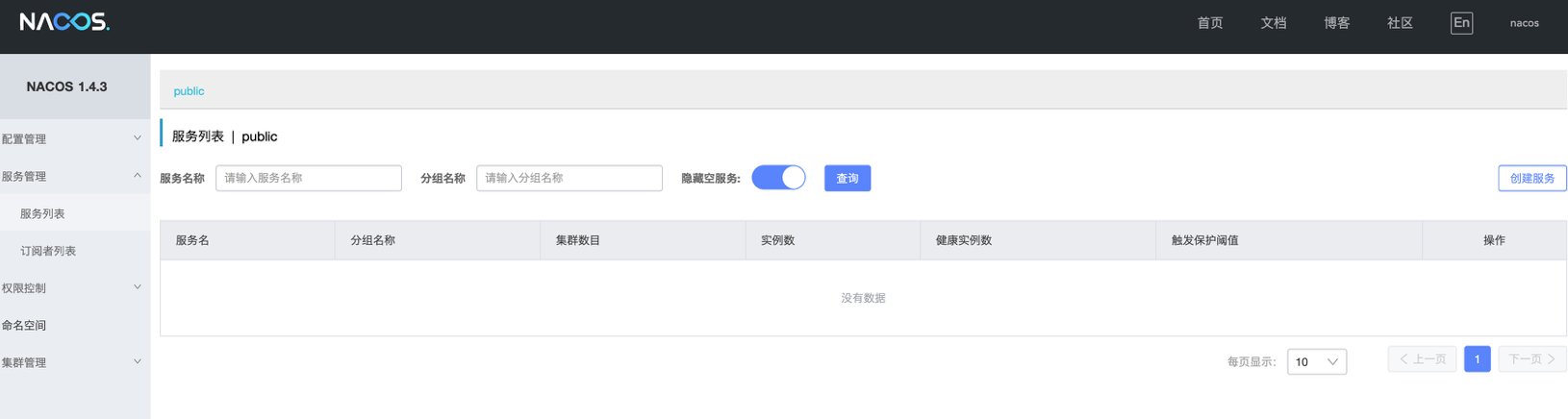
Task: Select page 1 in pagination
Action: pyautogui.click(x=1478, y=359)
